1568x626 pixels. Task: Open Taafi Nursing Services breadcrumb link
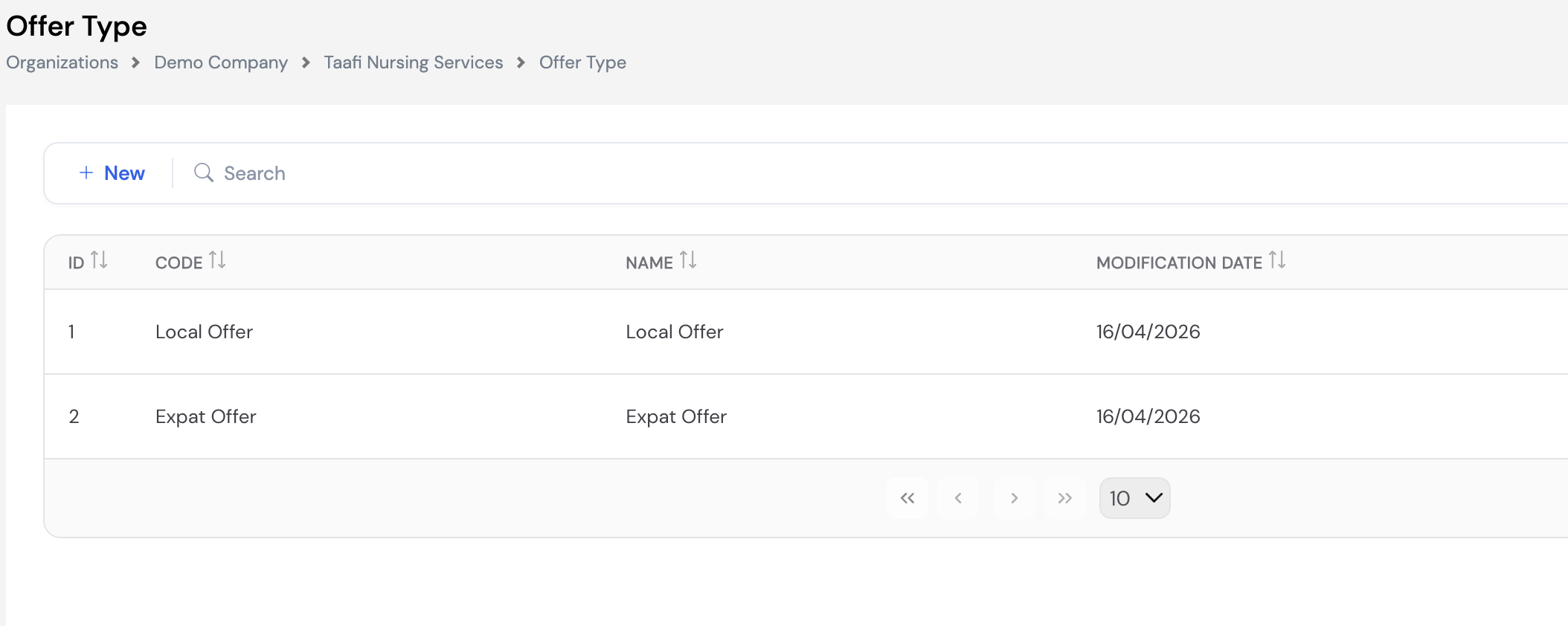coord(414,62)
